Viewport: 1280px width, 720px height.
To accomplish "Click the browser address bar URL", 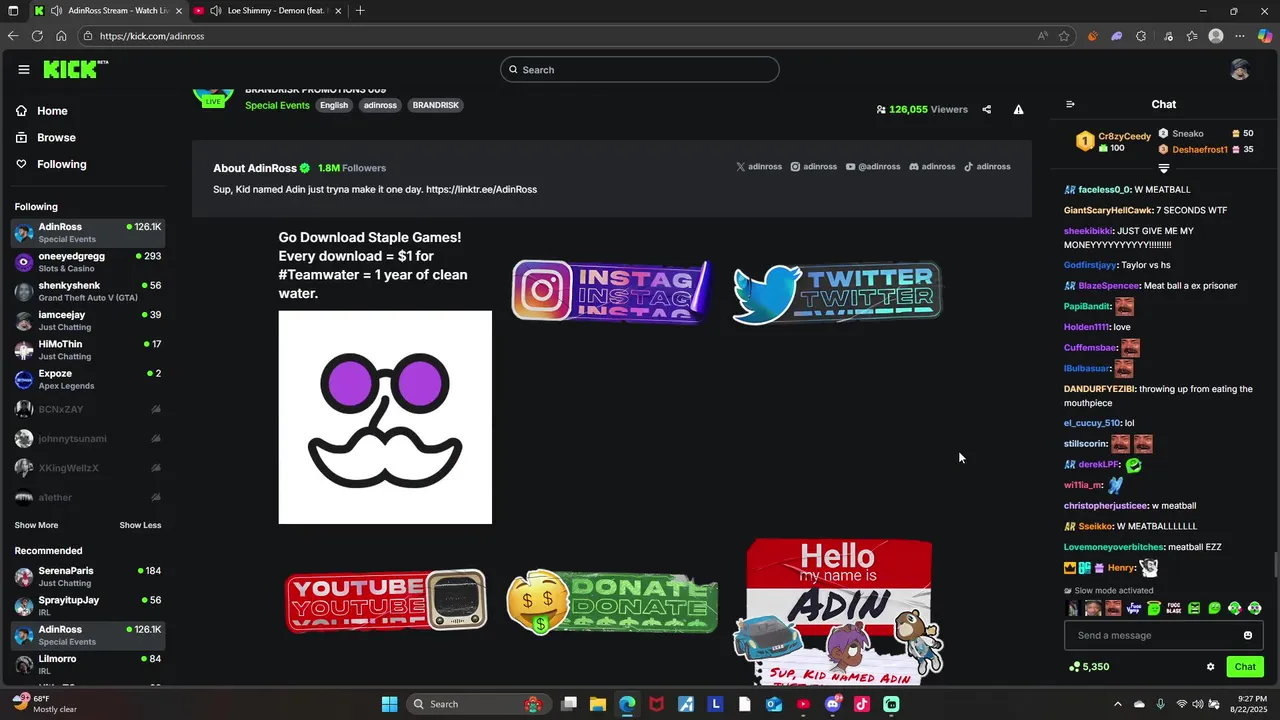I will coord(152,36).
